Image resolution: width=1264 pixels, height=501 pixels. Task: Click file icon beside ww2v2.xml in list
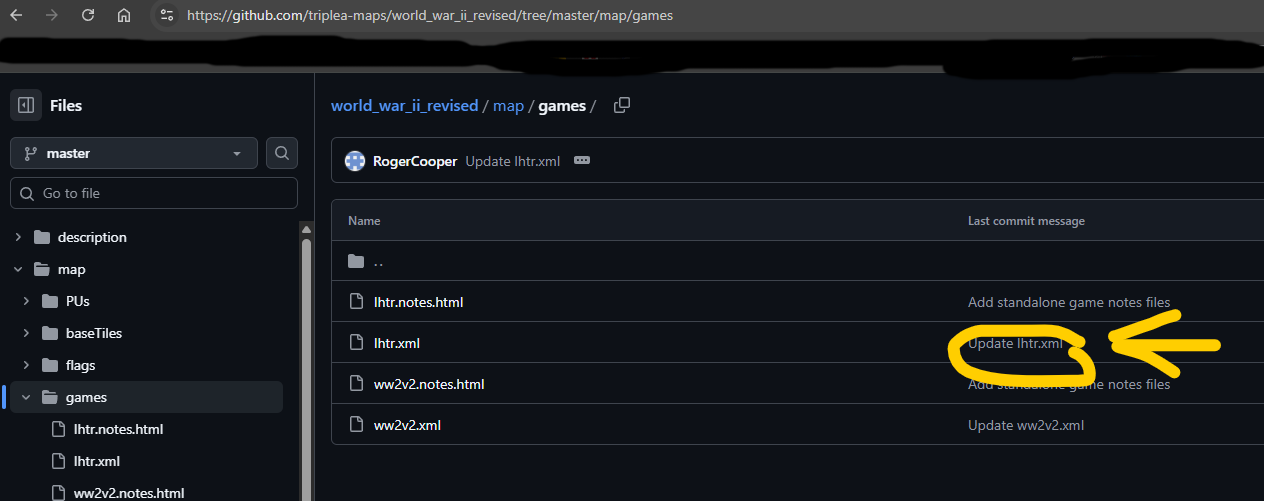[x=356, y=425]
